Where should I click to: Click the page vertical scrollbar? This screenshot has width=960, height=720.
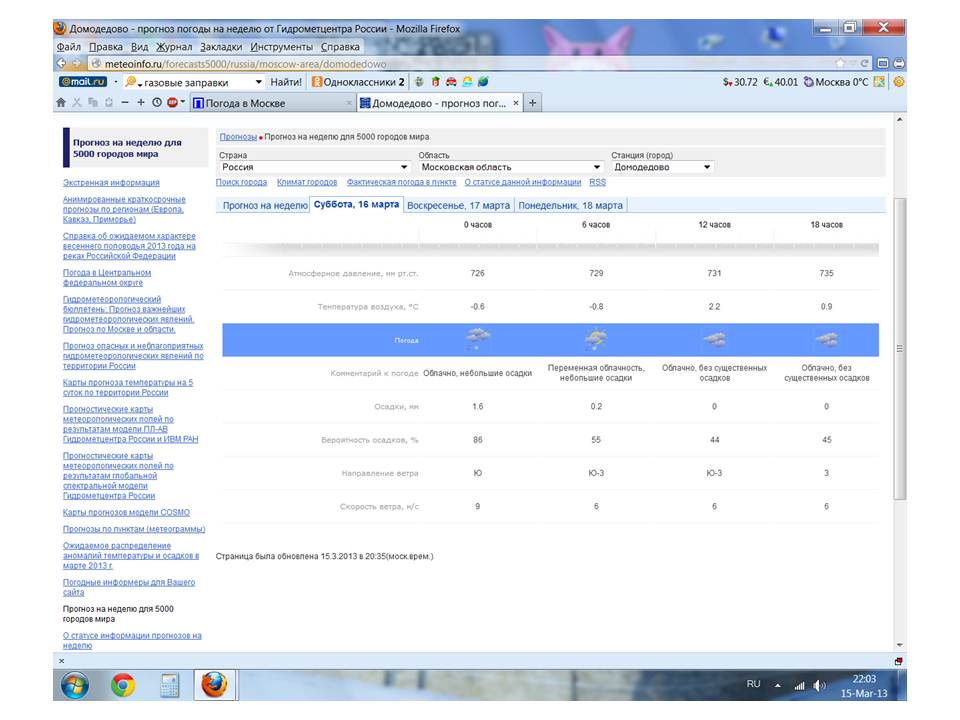click(899, 350)
